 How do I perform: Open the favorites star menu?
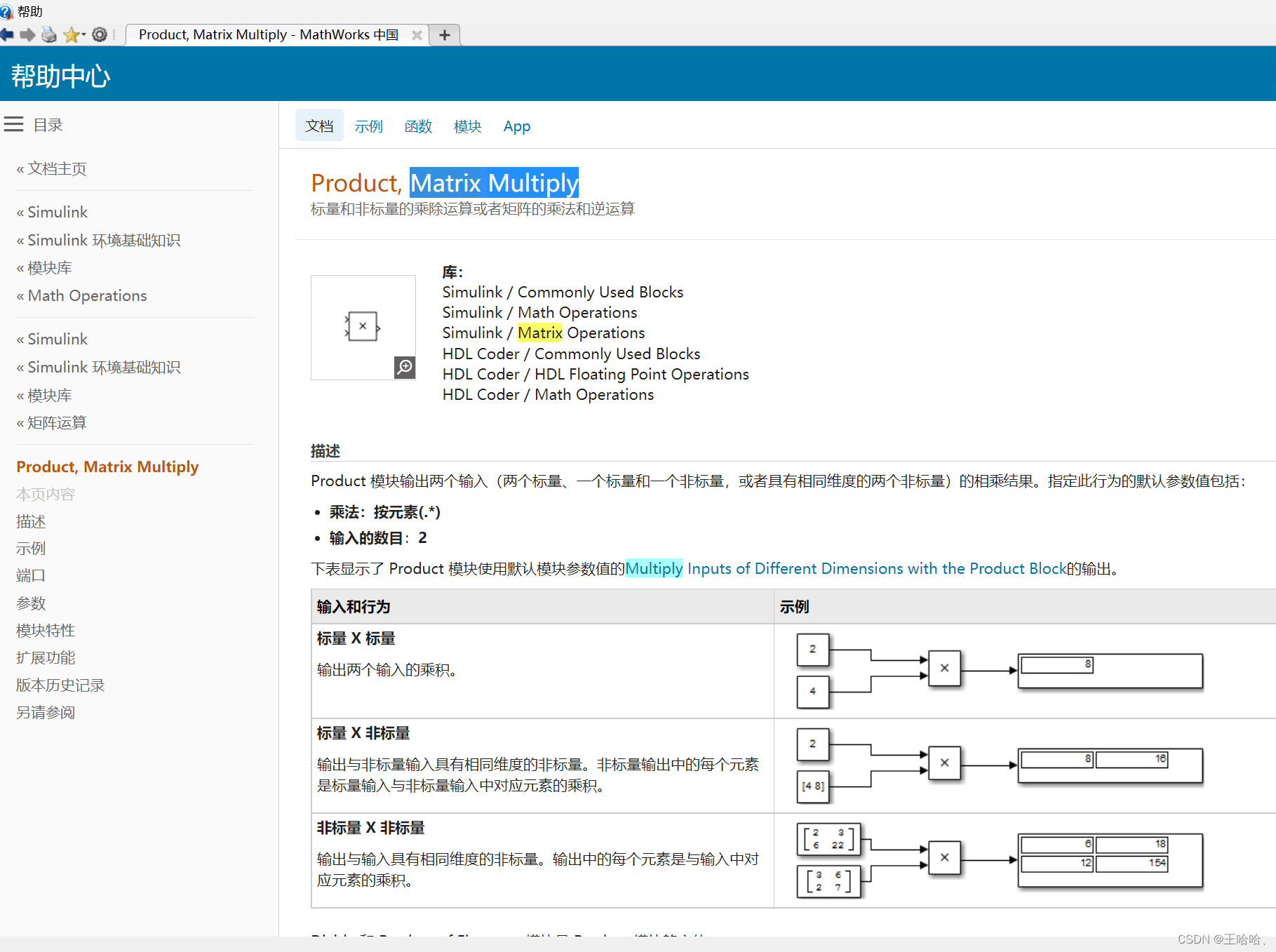click(74, 34)
